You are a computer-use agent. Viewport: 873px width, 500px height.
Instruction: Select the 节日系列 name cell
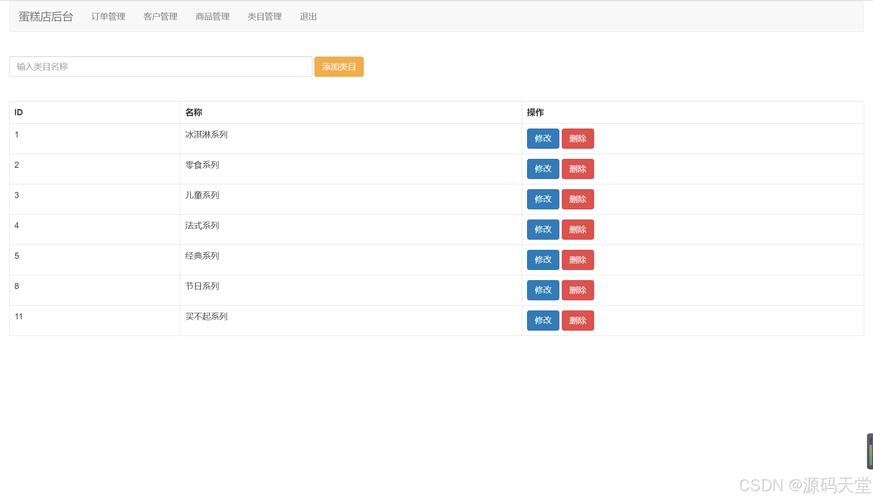pos(351,290)
